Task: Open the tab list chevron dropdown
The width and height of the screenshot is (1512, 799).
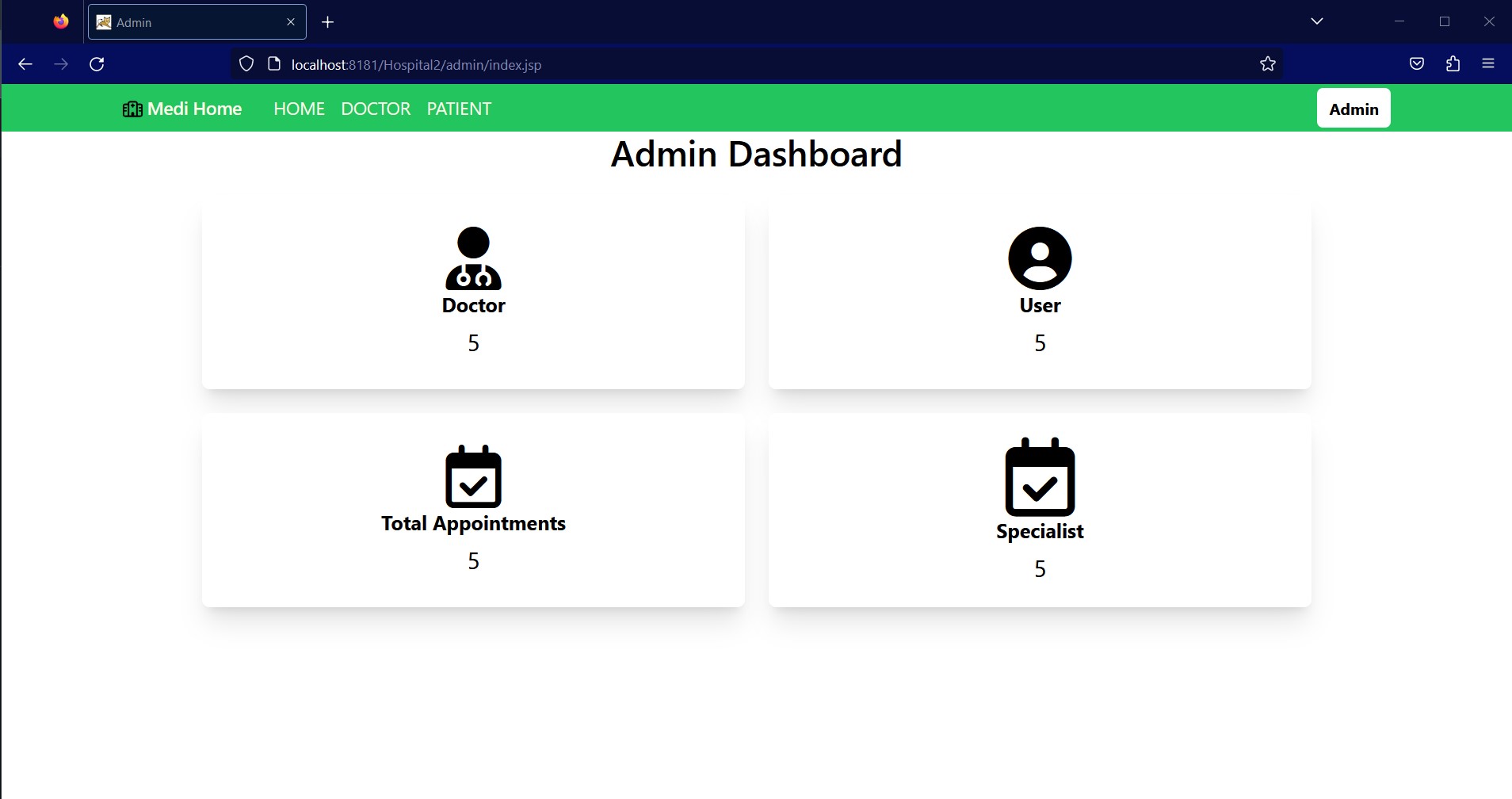Action: click(1316, 21)
